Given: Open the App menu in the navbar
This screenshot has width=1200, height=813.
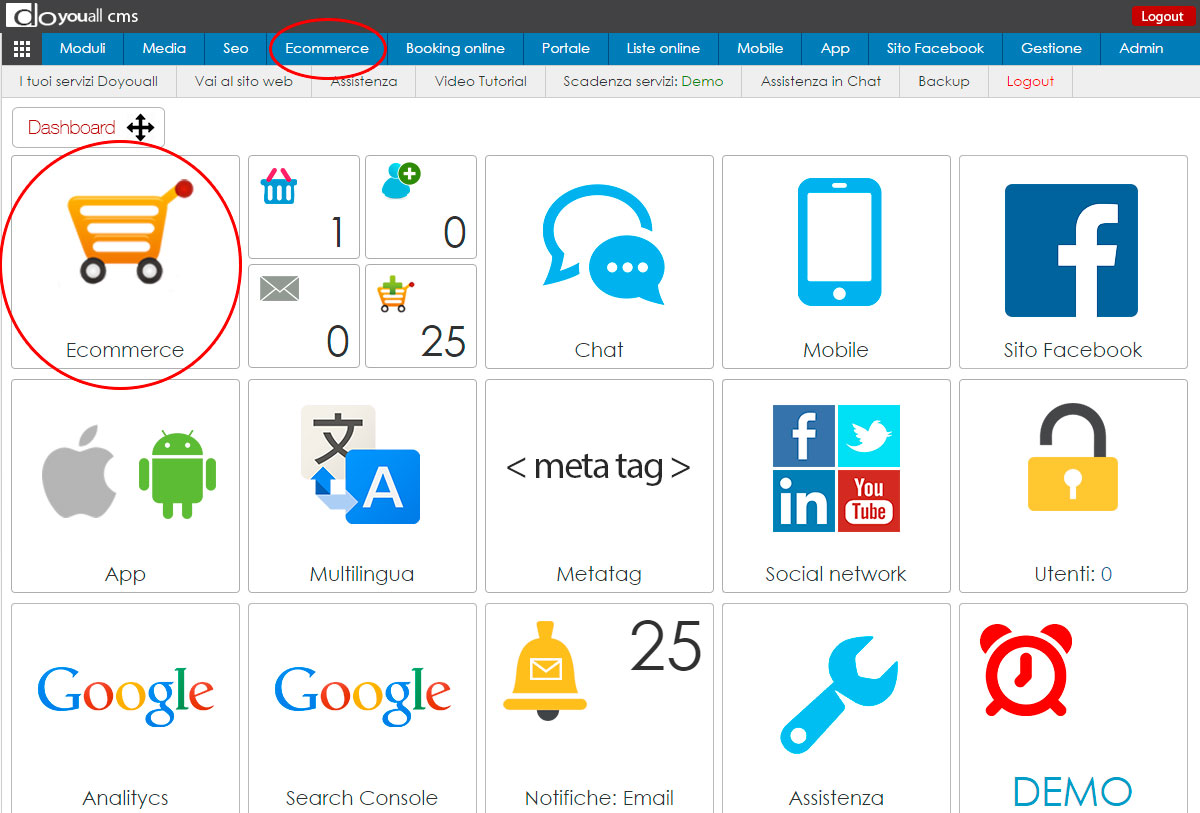Looking at the screenshot, I should 835,48.
